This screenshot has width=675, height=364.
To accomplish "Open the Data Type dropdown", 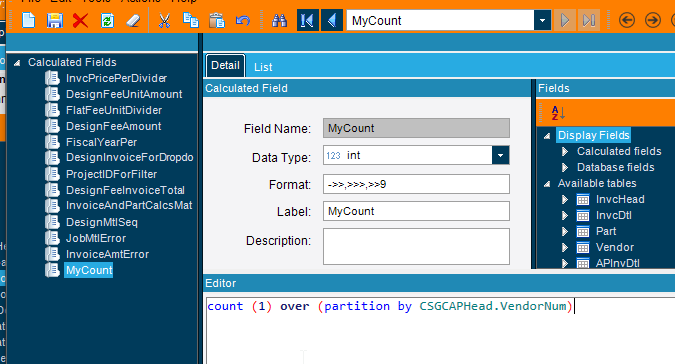I will pyautogui.click(x=500, y=155).
